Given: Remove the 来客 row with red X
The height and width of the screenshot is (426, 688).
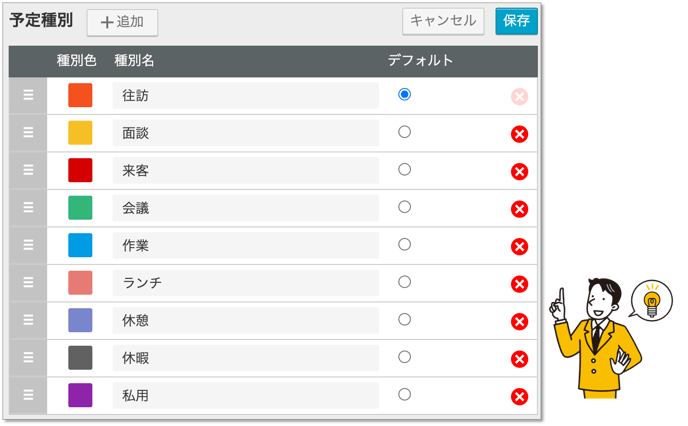Looking at the screenshot, I should [x=519, y=172].
